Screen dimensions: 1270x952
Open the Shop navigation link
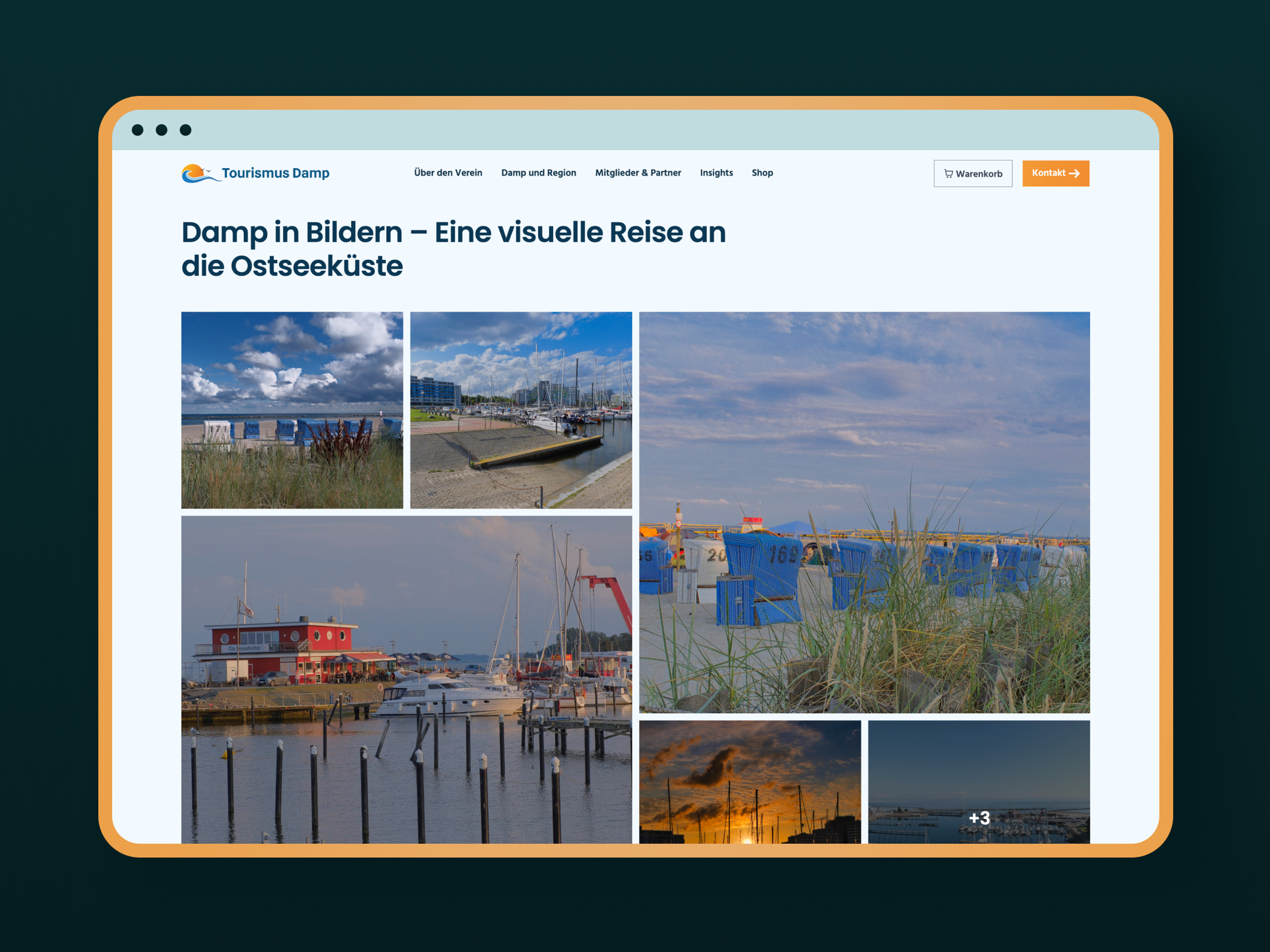coord(762,173)
